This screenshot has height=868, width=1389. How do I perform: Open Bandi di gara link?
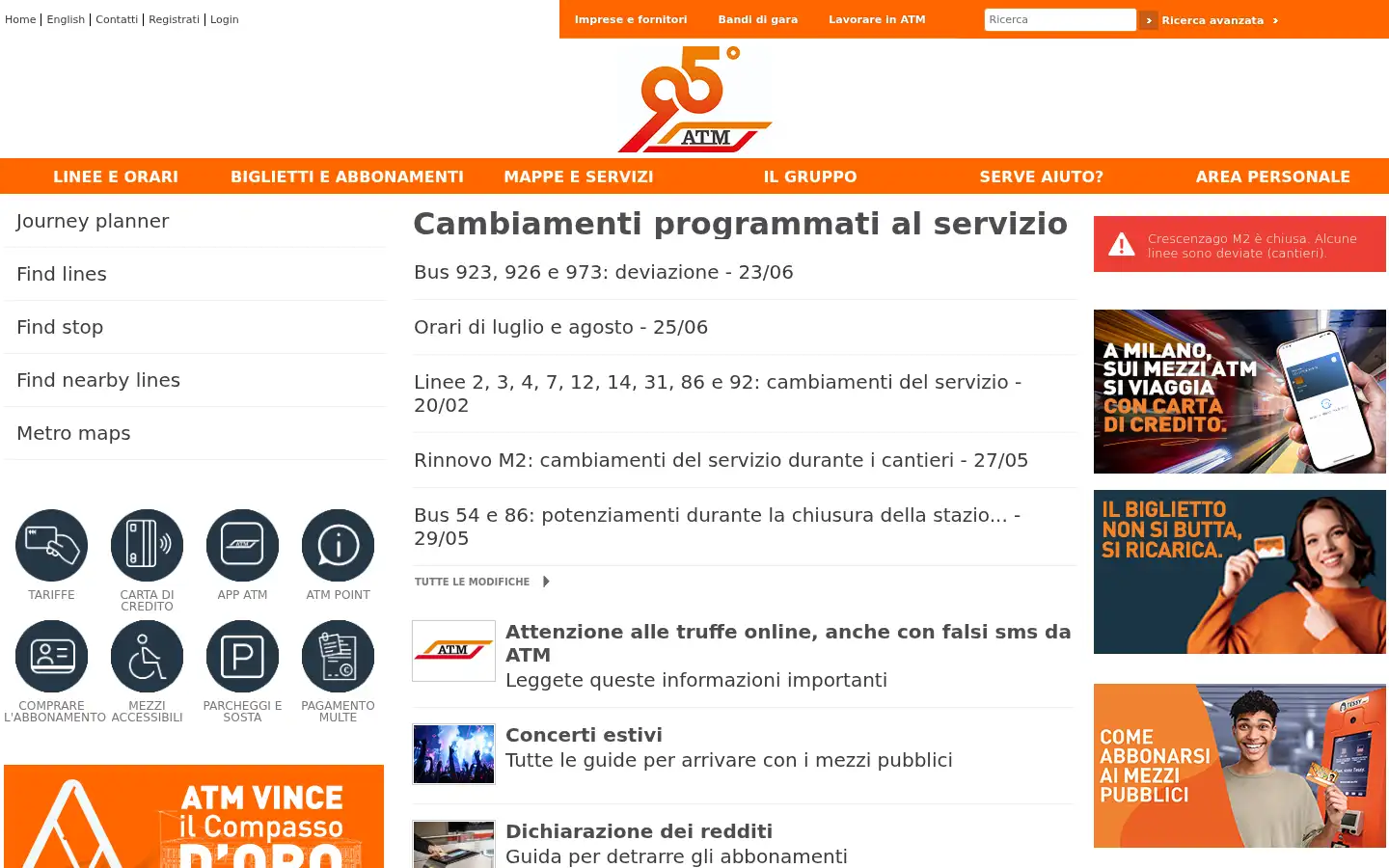tap(758, 19)
